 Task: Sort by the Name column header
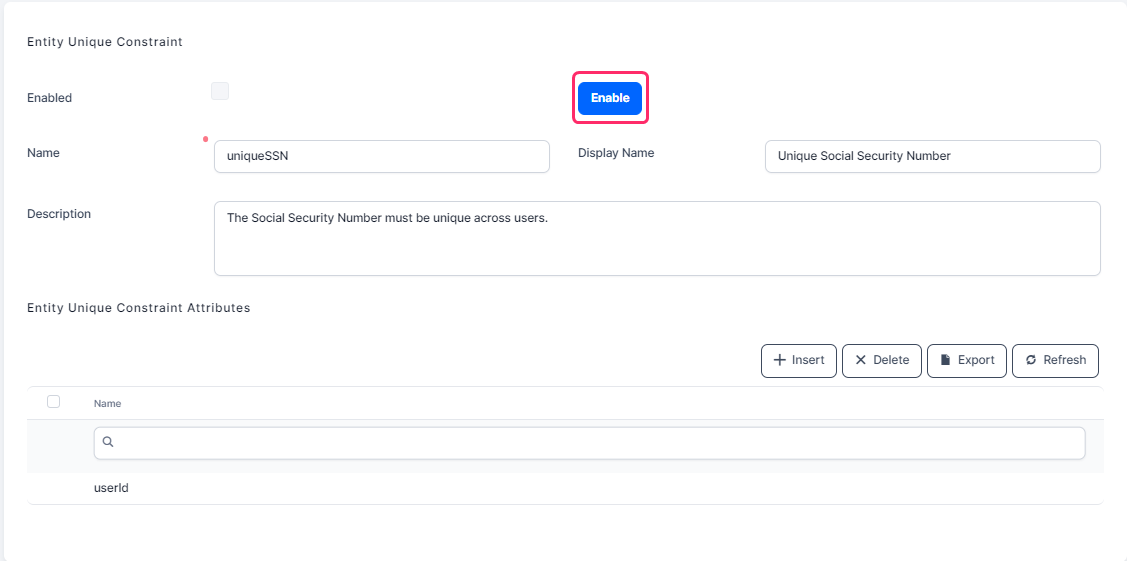click(x=107, y=403)
